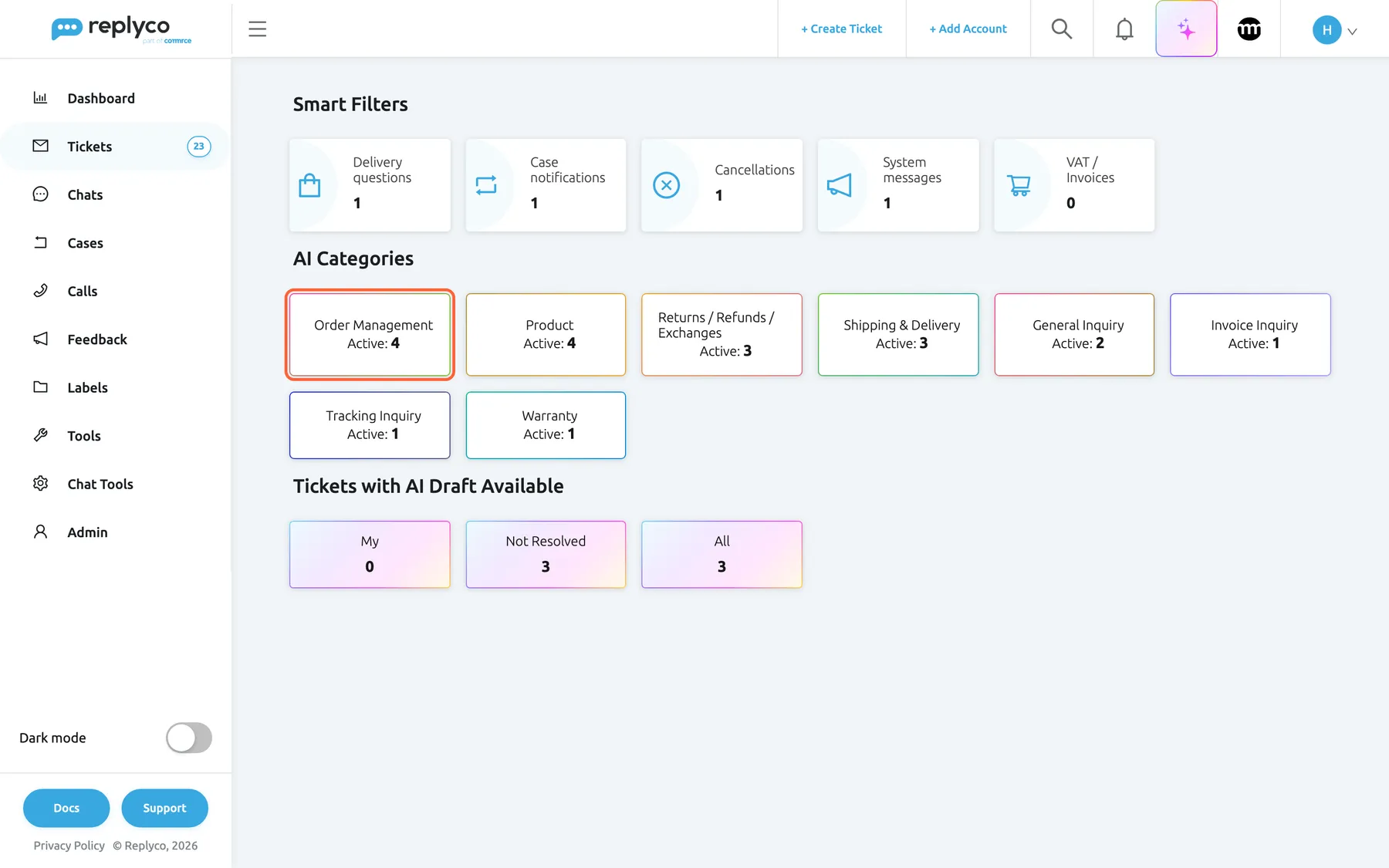Viewport: 1389px width, 868px height.
Task: Open the Delivery questions smart filter
Action: 370,185
